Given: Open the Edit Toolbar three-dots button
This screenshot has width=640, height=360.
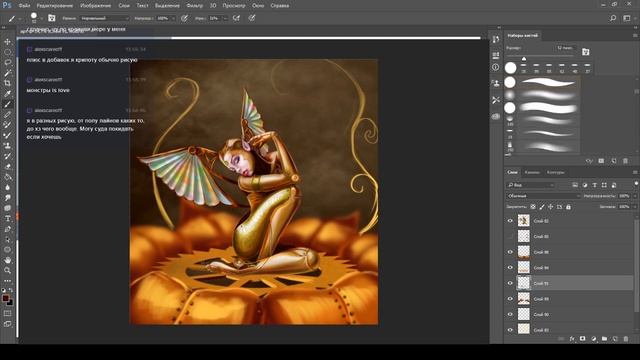Looking at the screenshot, I should coord(7,281).
